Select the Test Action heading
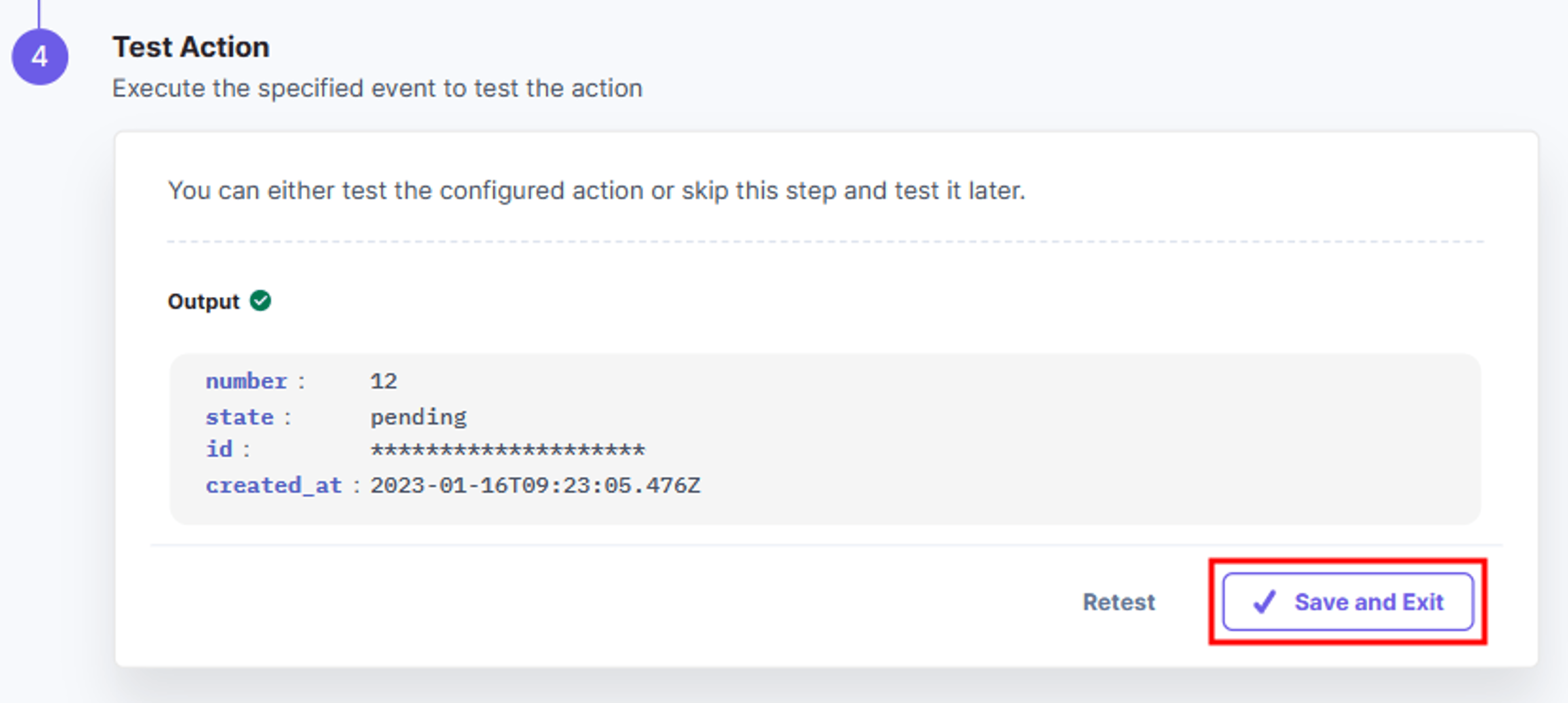 (x=191, y=47)
